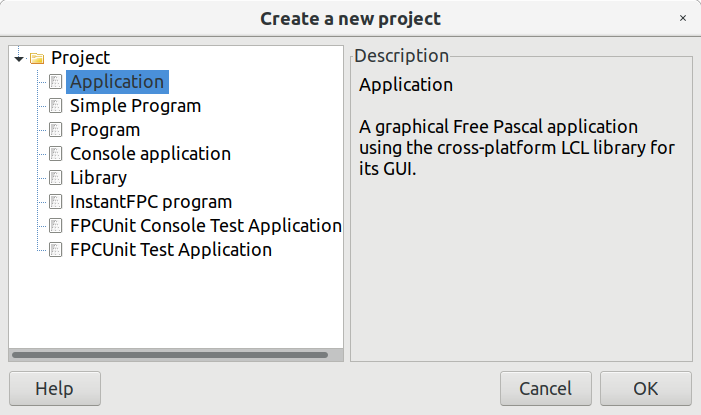Image resolution: width=701 pixels, height=415 pixels.
Task: Click the Console application document icon
Action: tap(56, 154)
